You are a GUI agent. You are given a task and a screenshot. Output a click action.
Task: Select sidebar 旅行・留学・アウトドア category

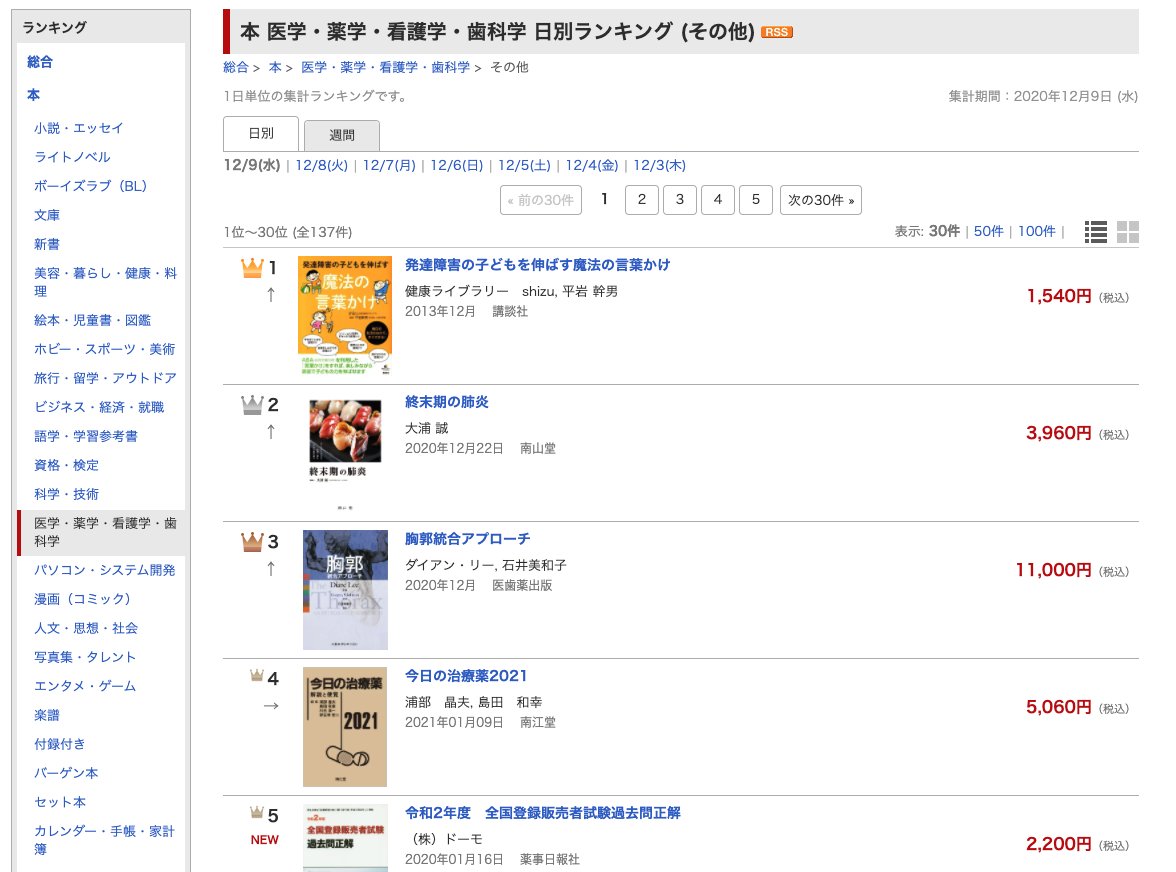(105, 378)
